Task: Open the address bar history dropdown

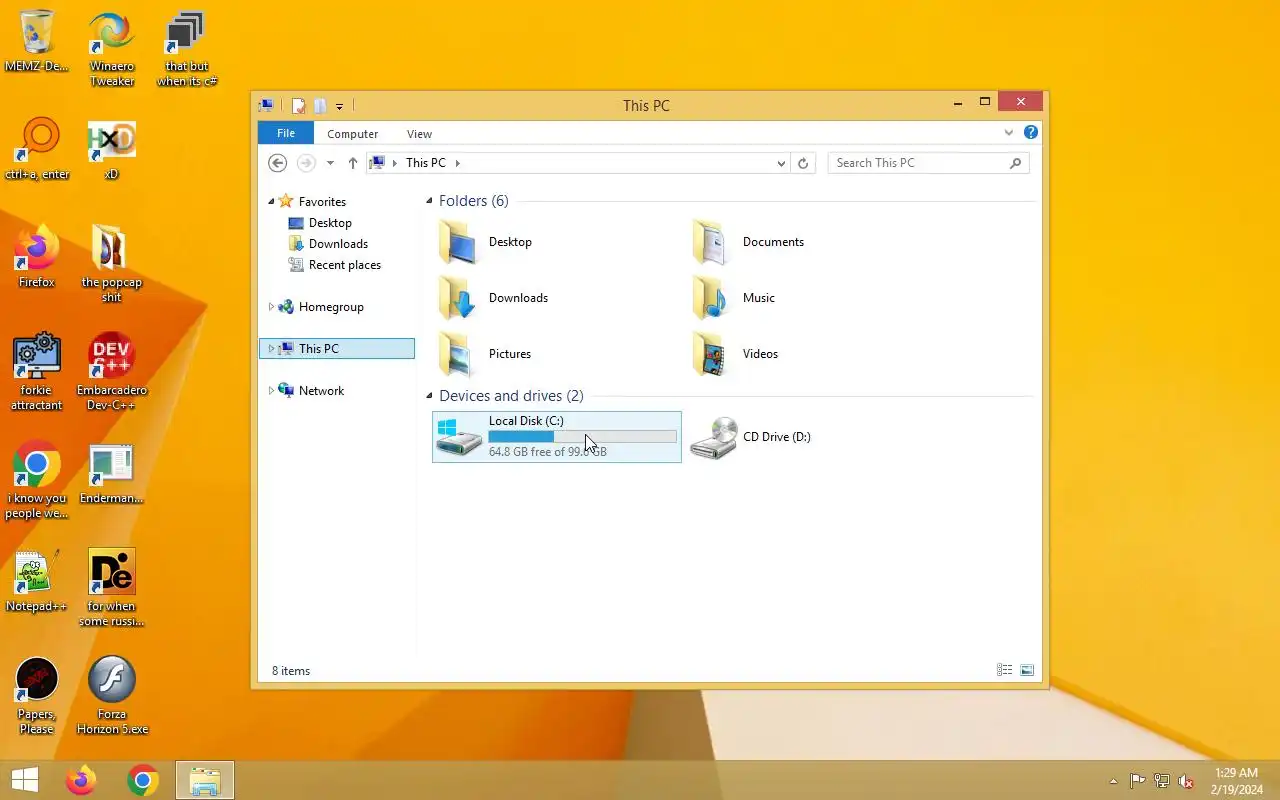Action: click(x=781, y=163)
